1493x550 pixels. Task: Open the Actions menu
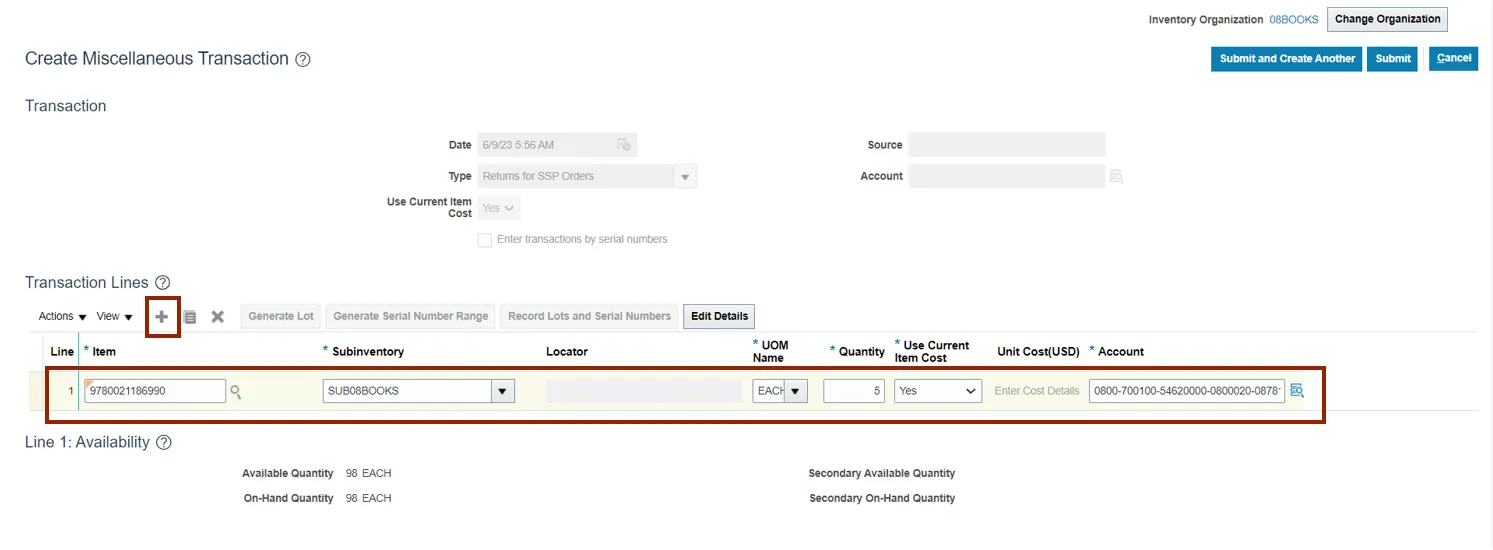pyautogui.click(x=62, y=316)
